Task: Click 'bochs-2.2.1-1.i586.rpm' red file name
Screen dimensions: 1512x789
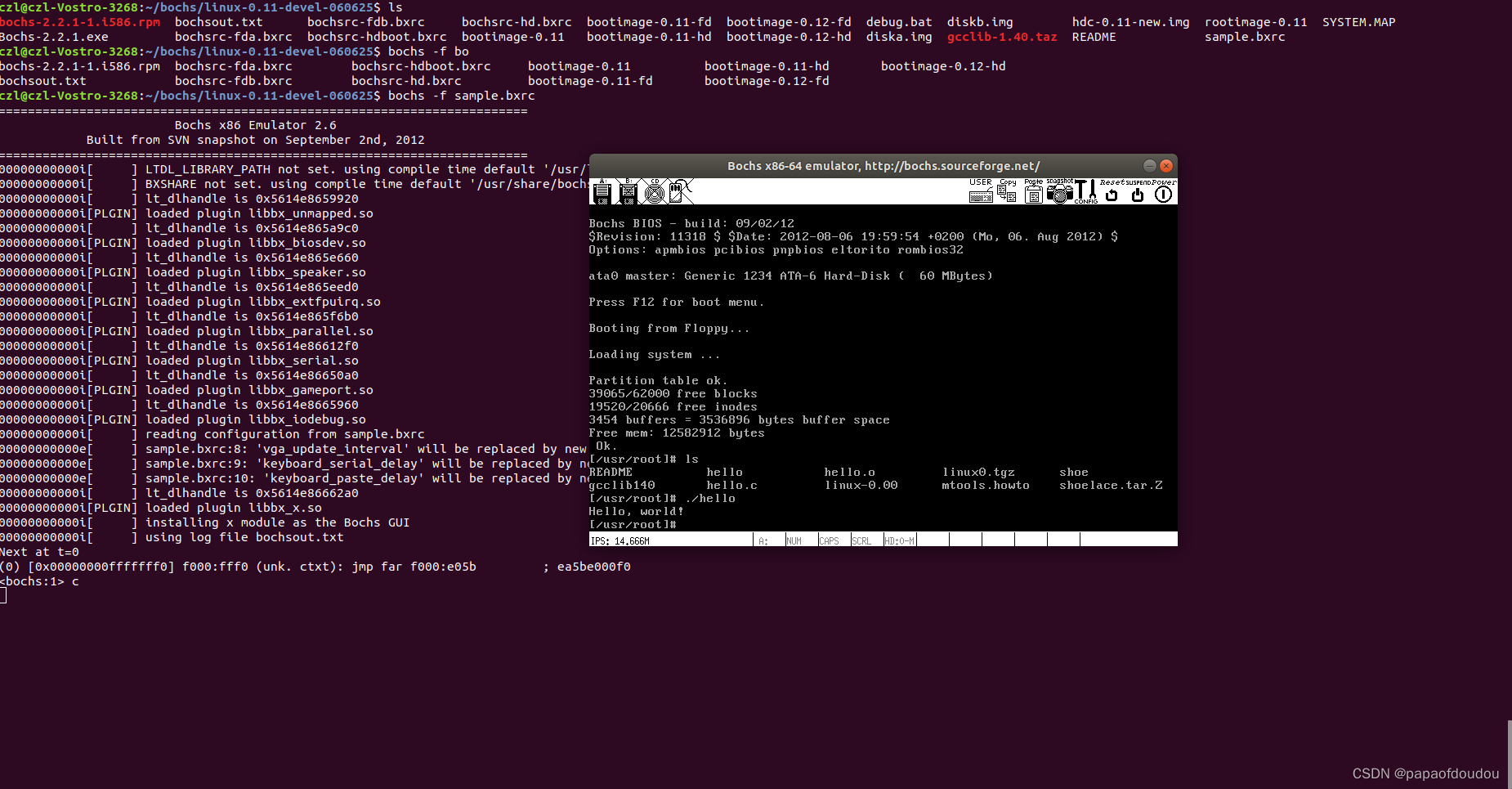Action: [x=80, y=22]
